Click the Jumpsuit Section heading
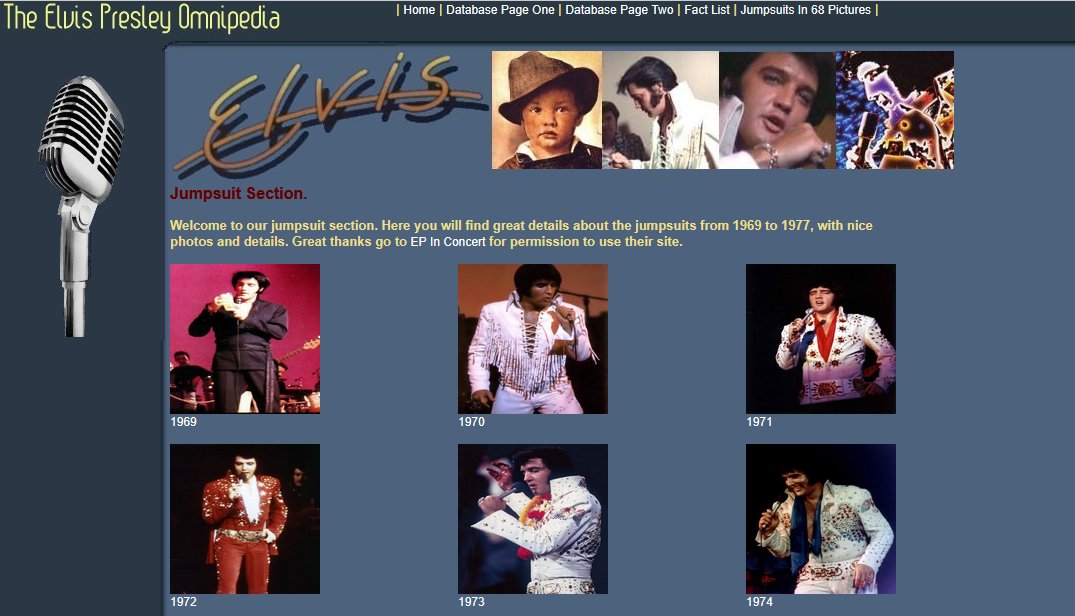 point(239,193)
